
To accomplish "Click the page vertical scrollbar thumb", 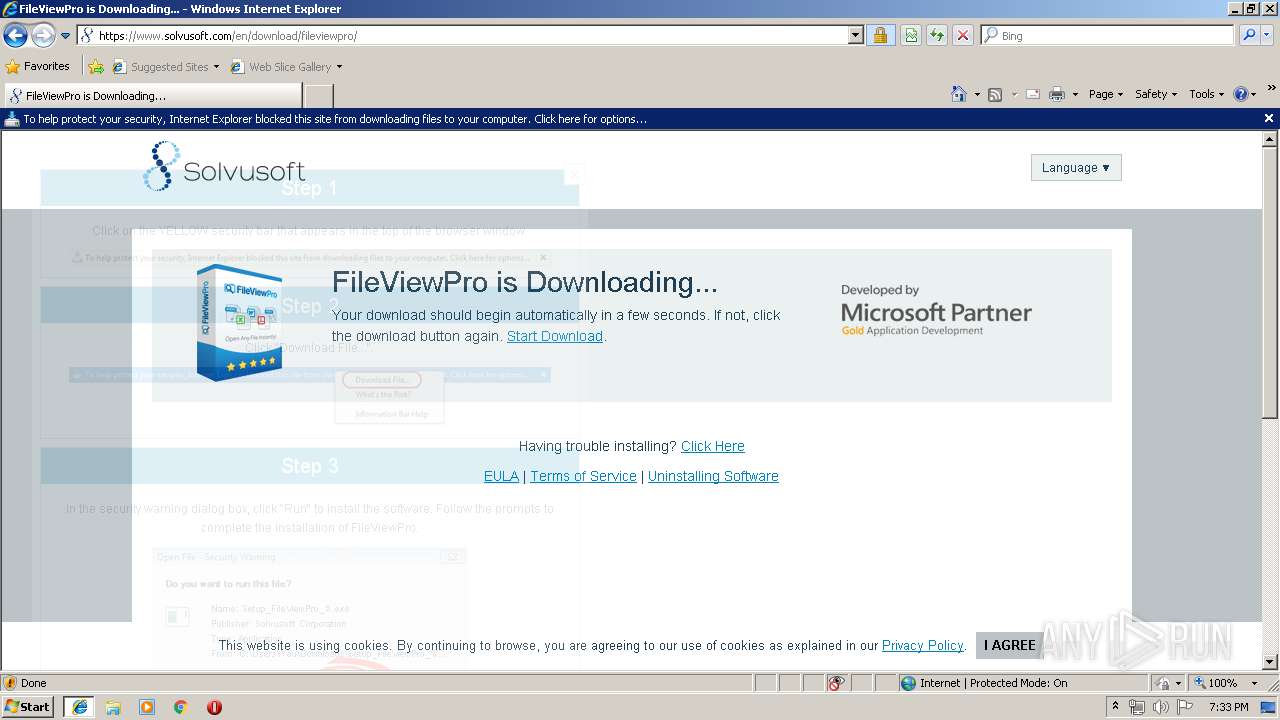I will (1270, 283).
